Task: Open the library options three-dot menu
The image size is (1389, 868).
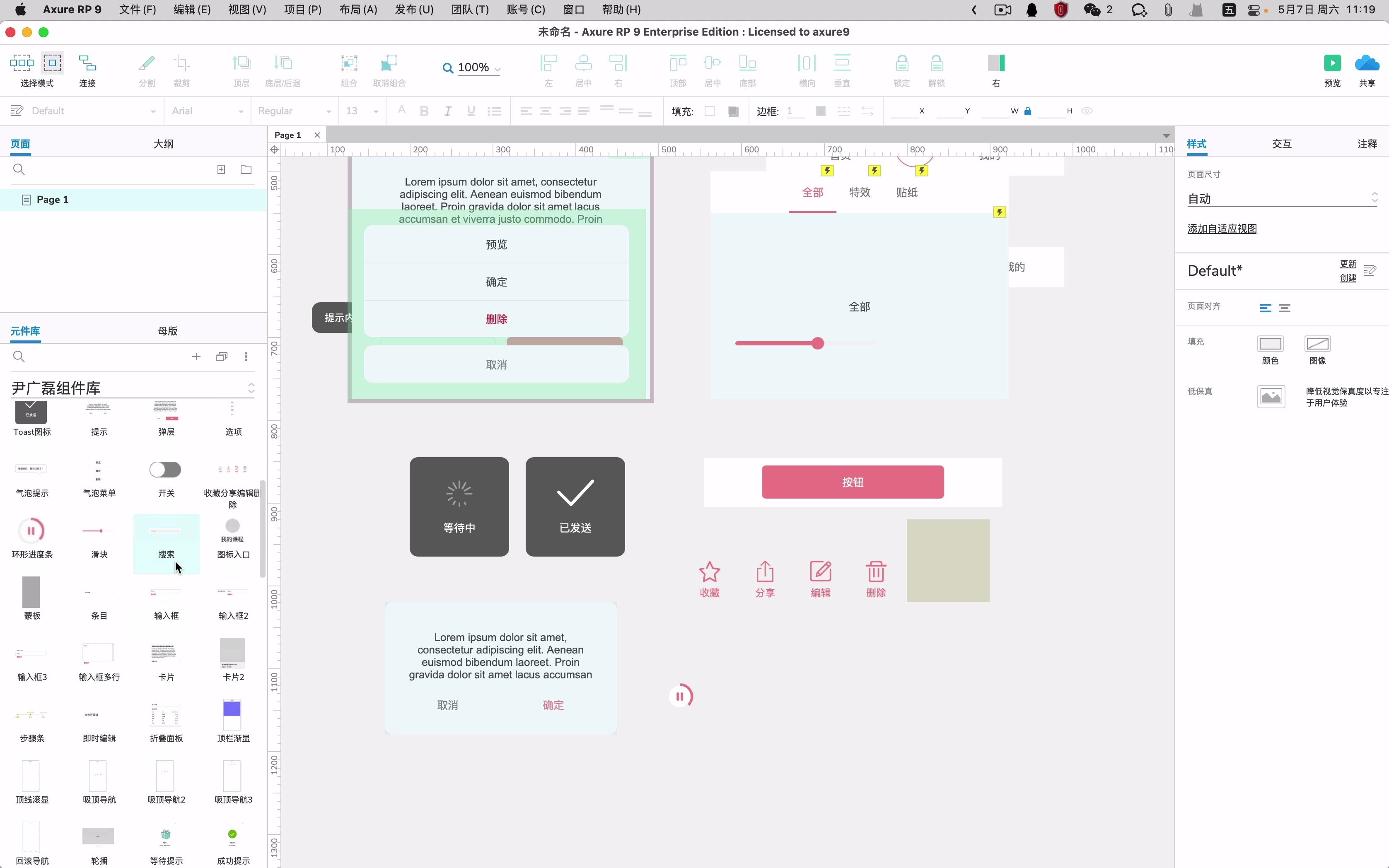Action: (x=246, y=357)
